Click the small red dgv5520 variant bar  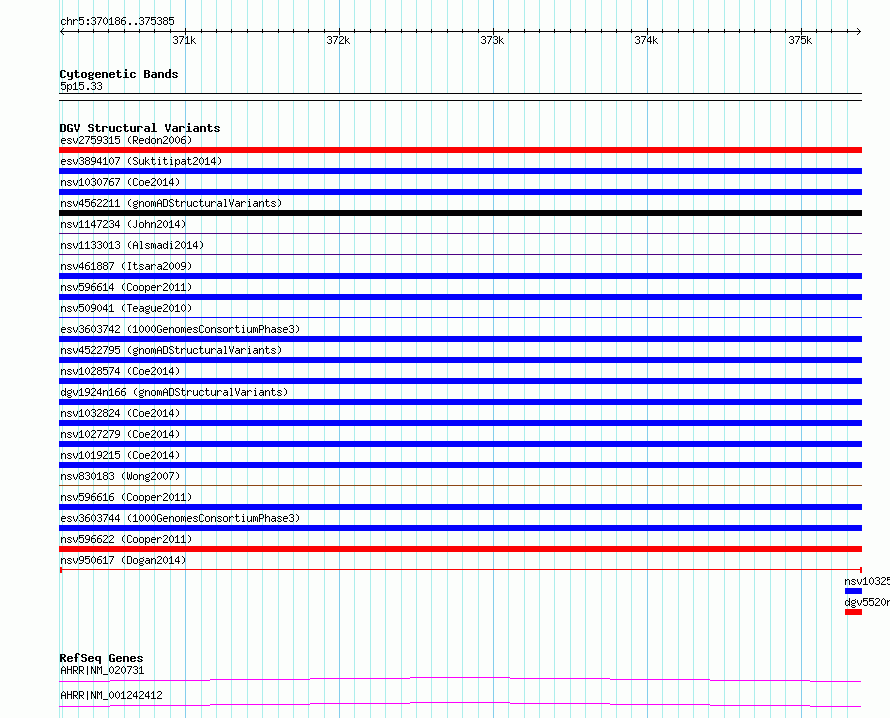(x=853, y=612)
